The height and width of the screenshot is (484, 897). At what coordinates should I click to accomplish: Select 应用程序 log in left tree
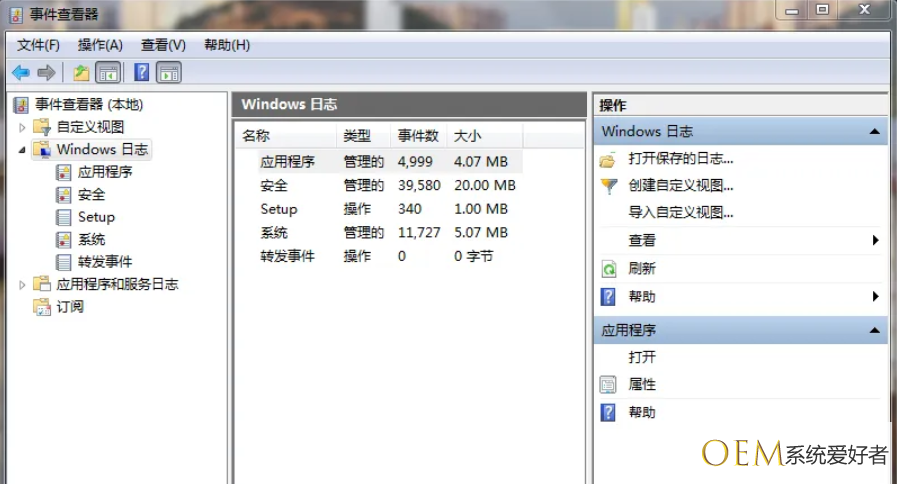pyautogui.click(x=104, y=172)
